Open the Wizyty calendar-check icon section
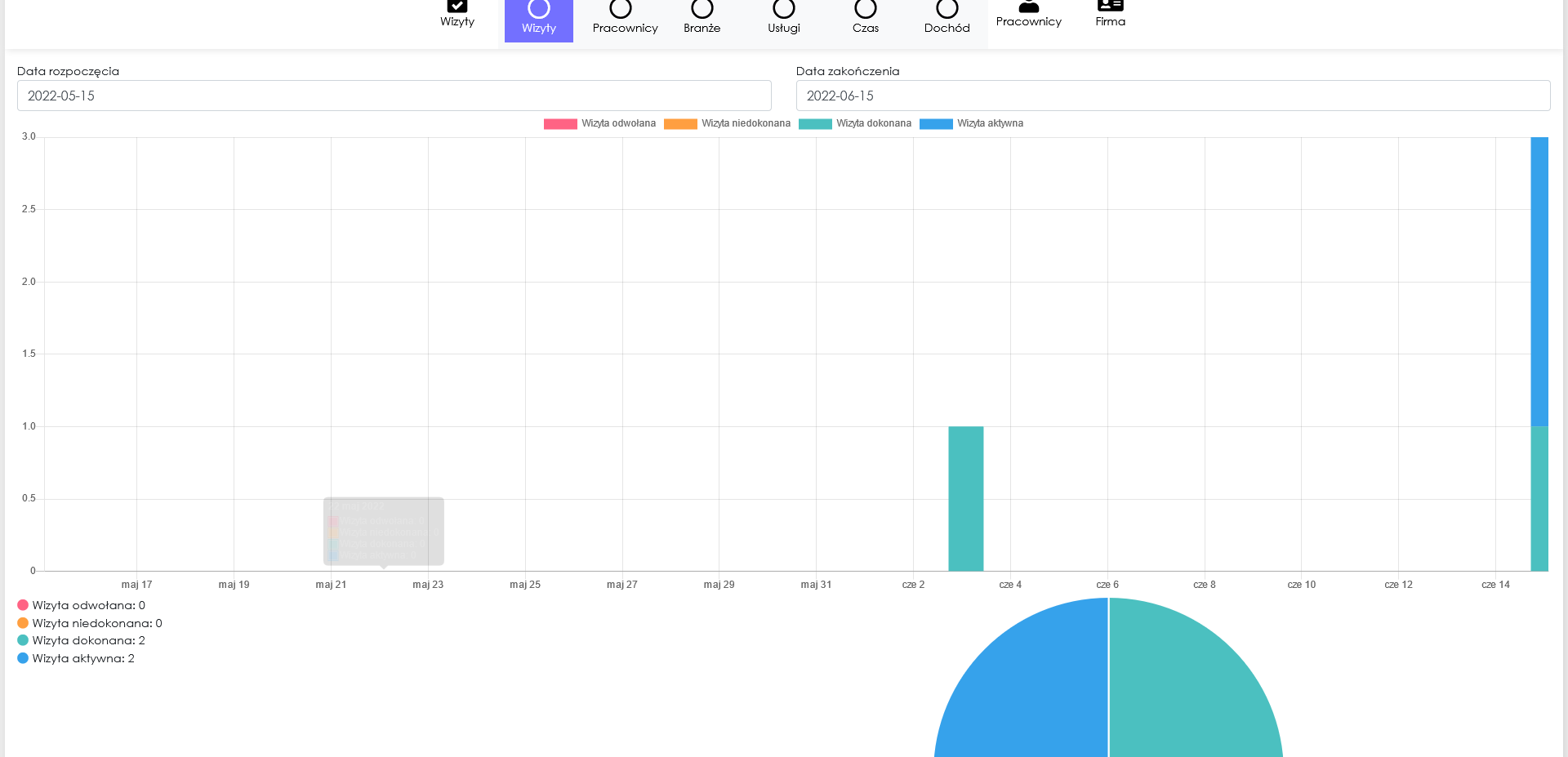 [457, 14]
